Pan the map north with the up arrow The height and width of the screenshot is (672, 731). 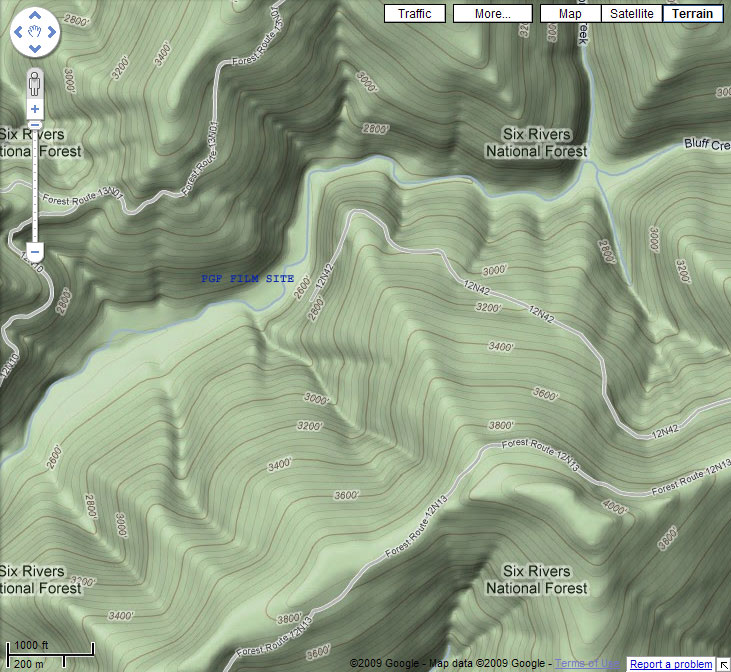tap(35, 16)
